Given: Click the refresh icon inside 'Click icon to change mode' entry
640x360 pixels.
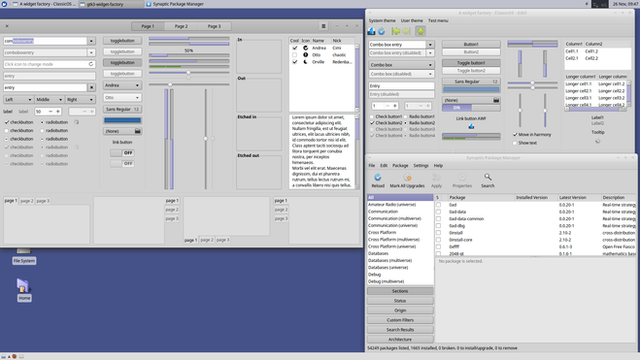Looking at the screenshot, I should pos(91,64).
